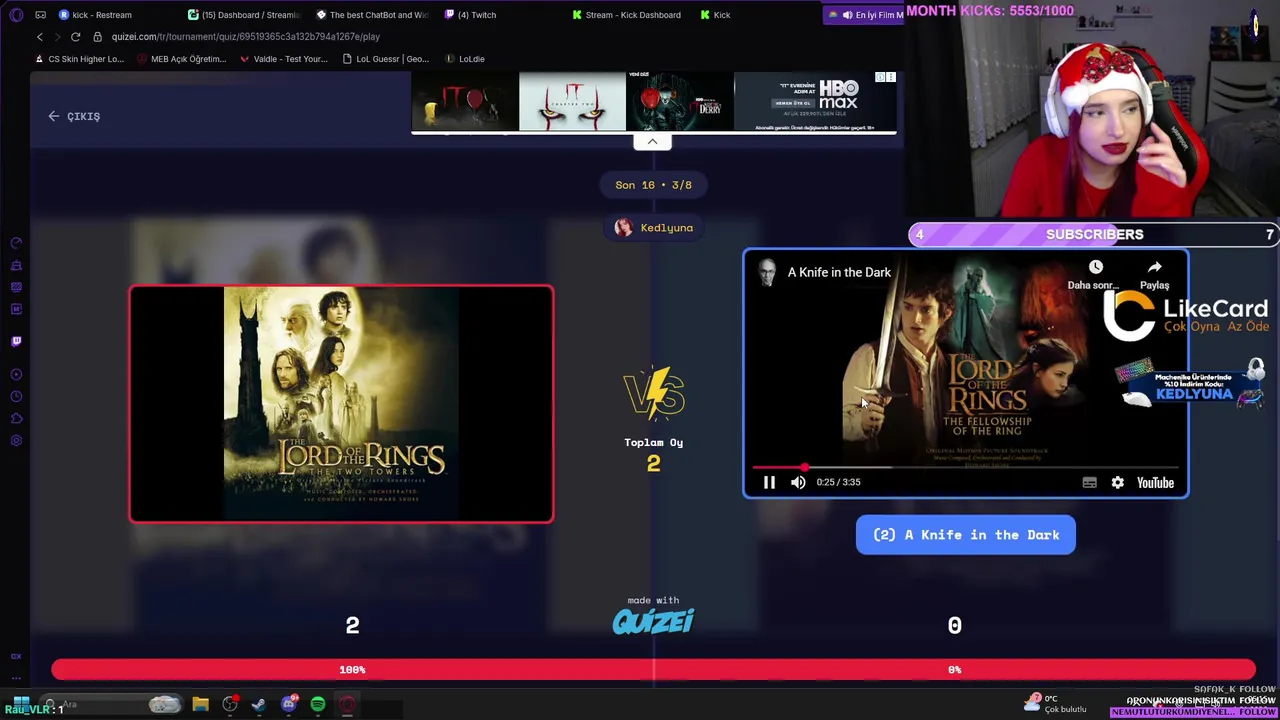
Task: Open GX Control speedometer sidebar icon
Action: click(x=16, y=243)
